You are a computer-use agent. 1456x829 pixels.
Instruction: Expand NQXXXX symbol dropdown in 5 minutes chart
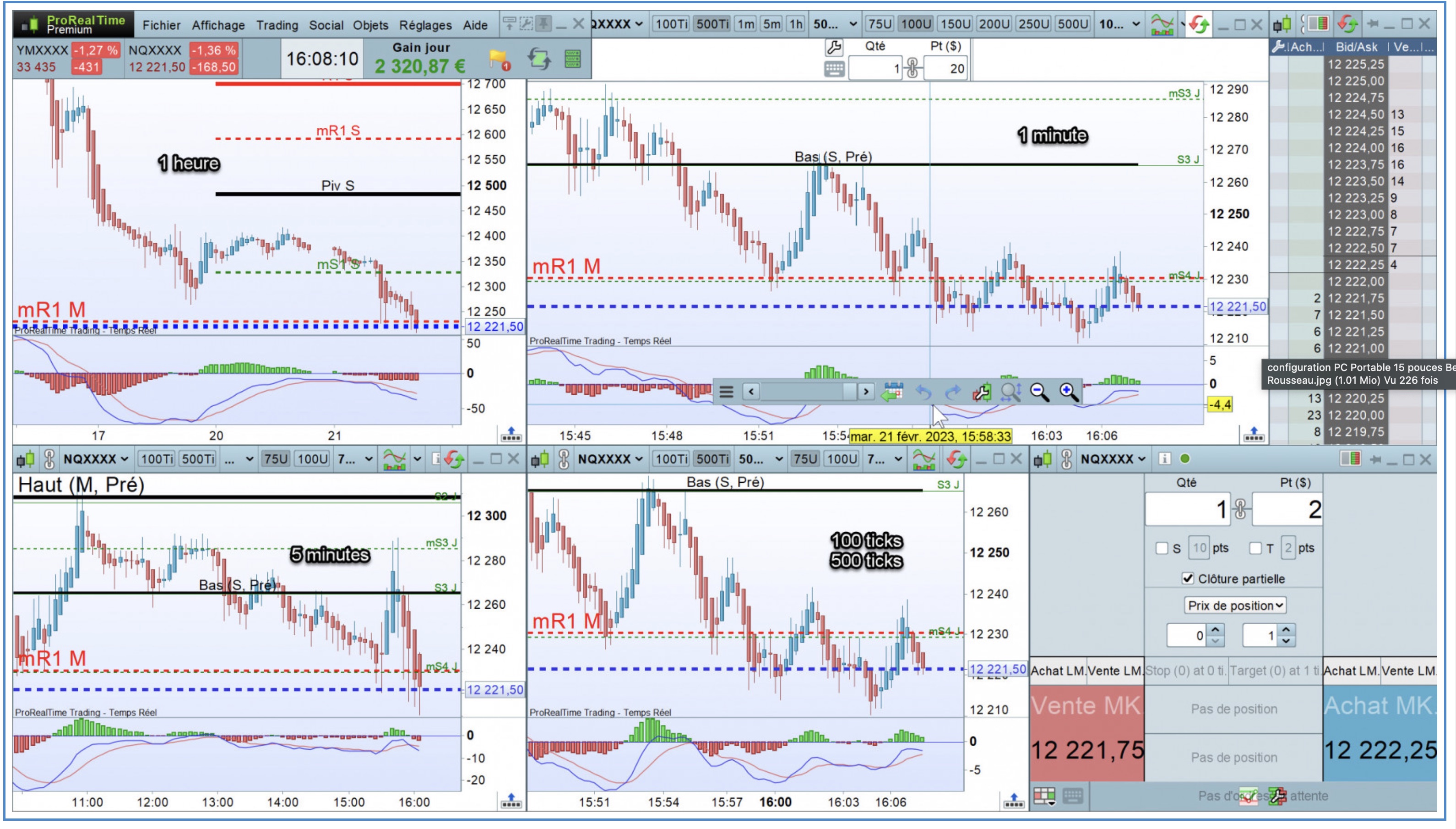95,459
